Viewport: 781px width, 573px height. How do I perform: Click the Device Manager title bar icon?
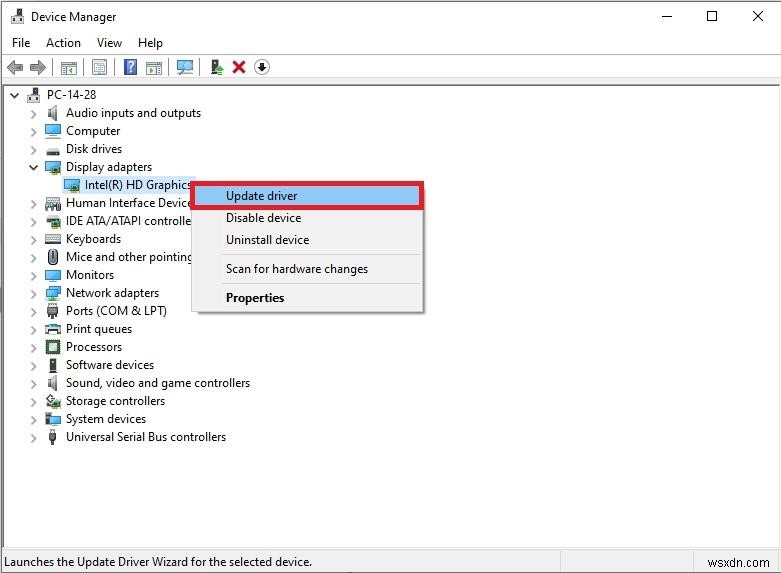coord(17,16)
